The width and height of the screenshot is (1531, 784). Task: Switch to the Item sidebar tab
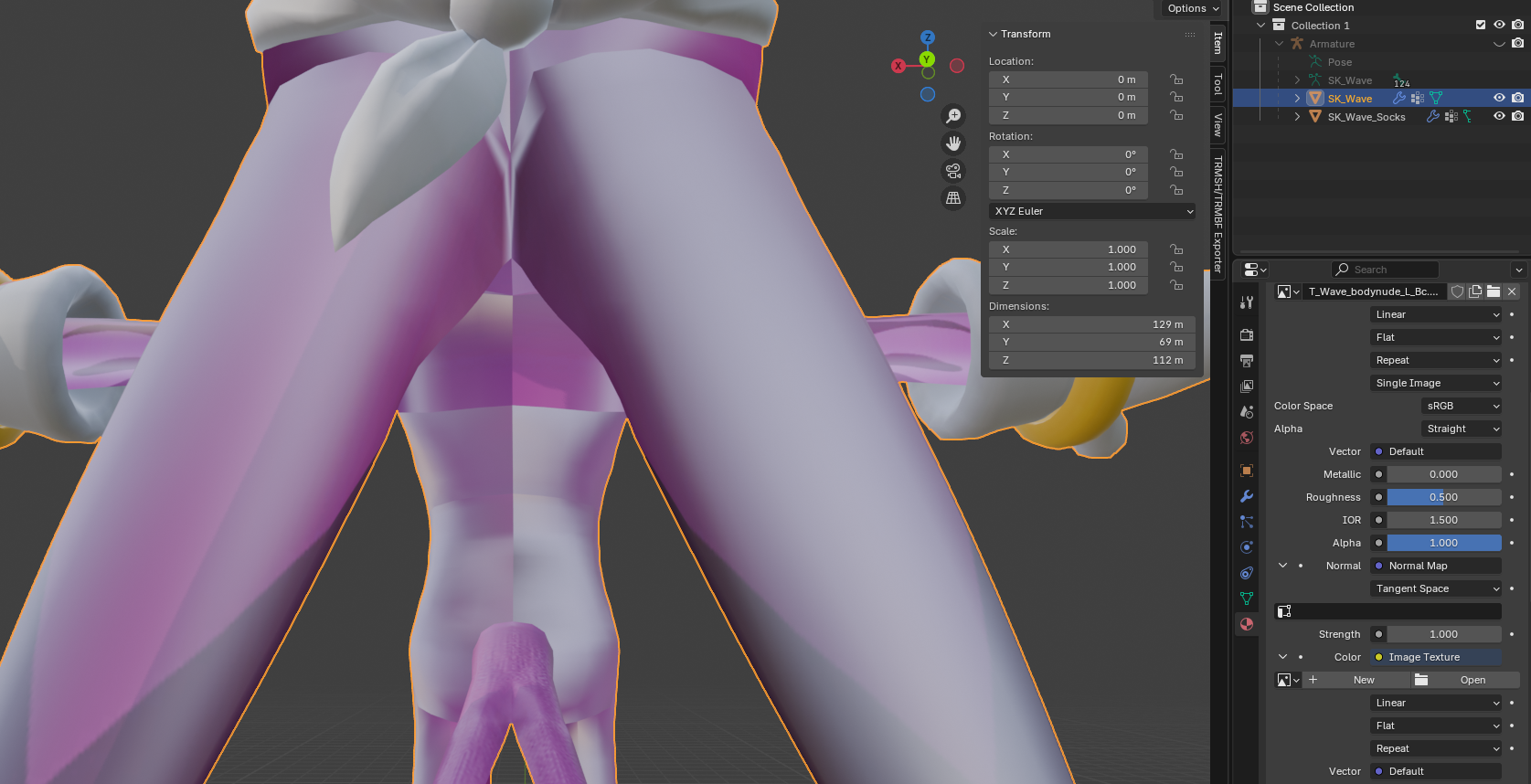point(1217,42)
